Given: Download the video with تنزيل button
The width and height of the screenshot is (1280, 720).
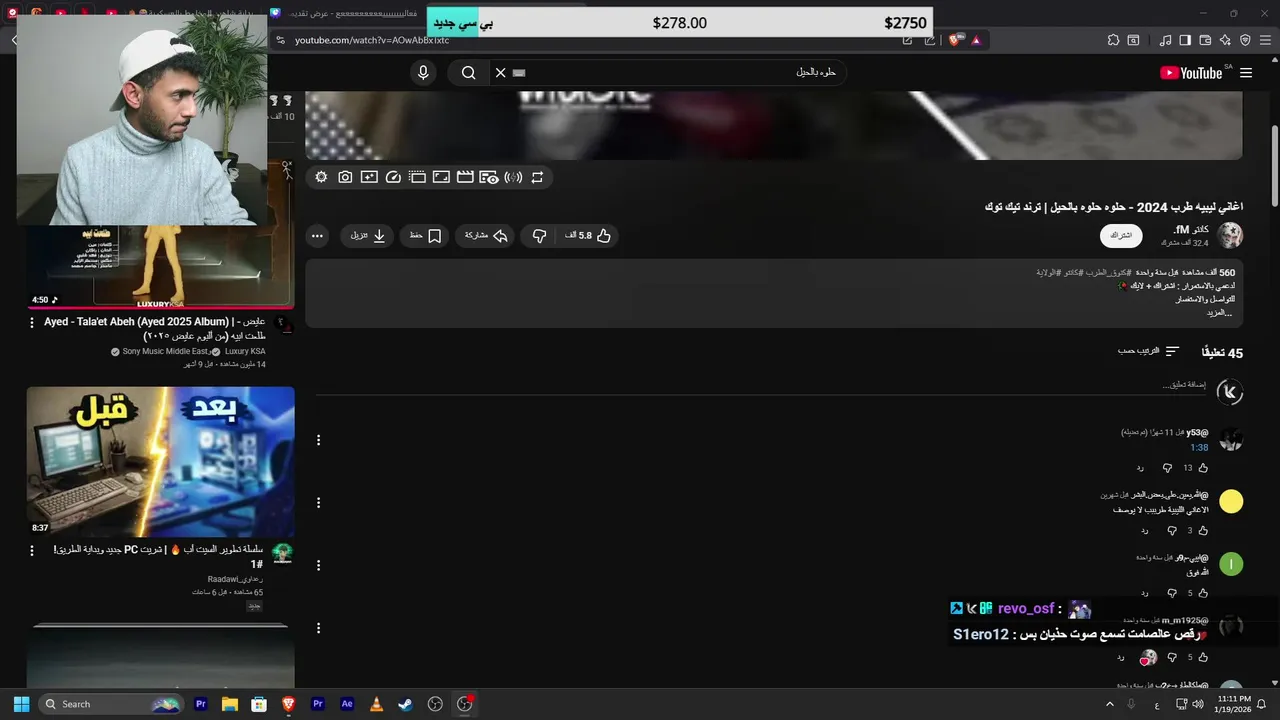Looking at the screenshot, I should pos(368,236).
